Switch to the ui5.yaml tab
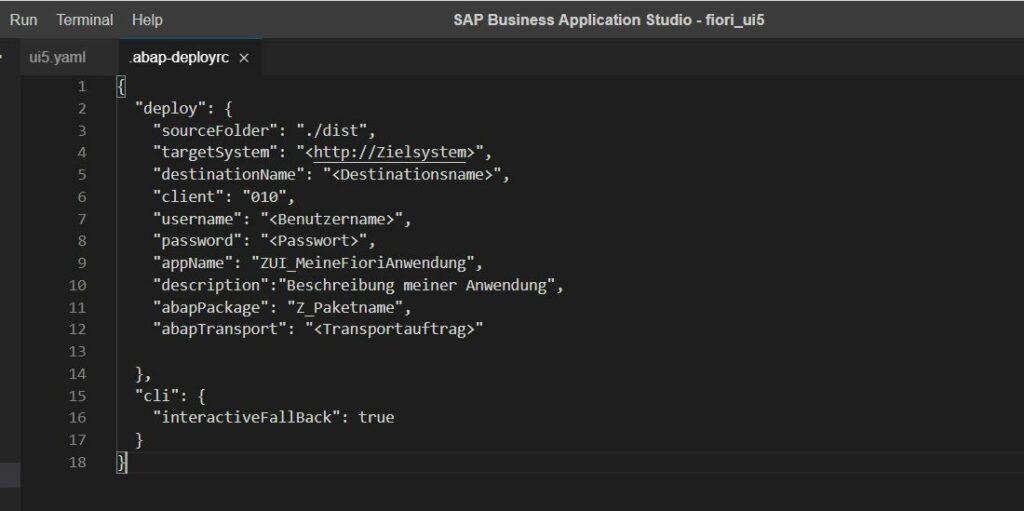Viewport: 1024px width, 511px height. click(57, 58)
